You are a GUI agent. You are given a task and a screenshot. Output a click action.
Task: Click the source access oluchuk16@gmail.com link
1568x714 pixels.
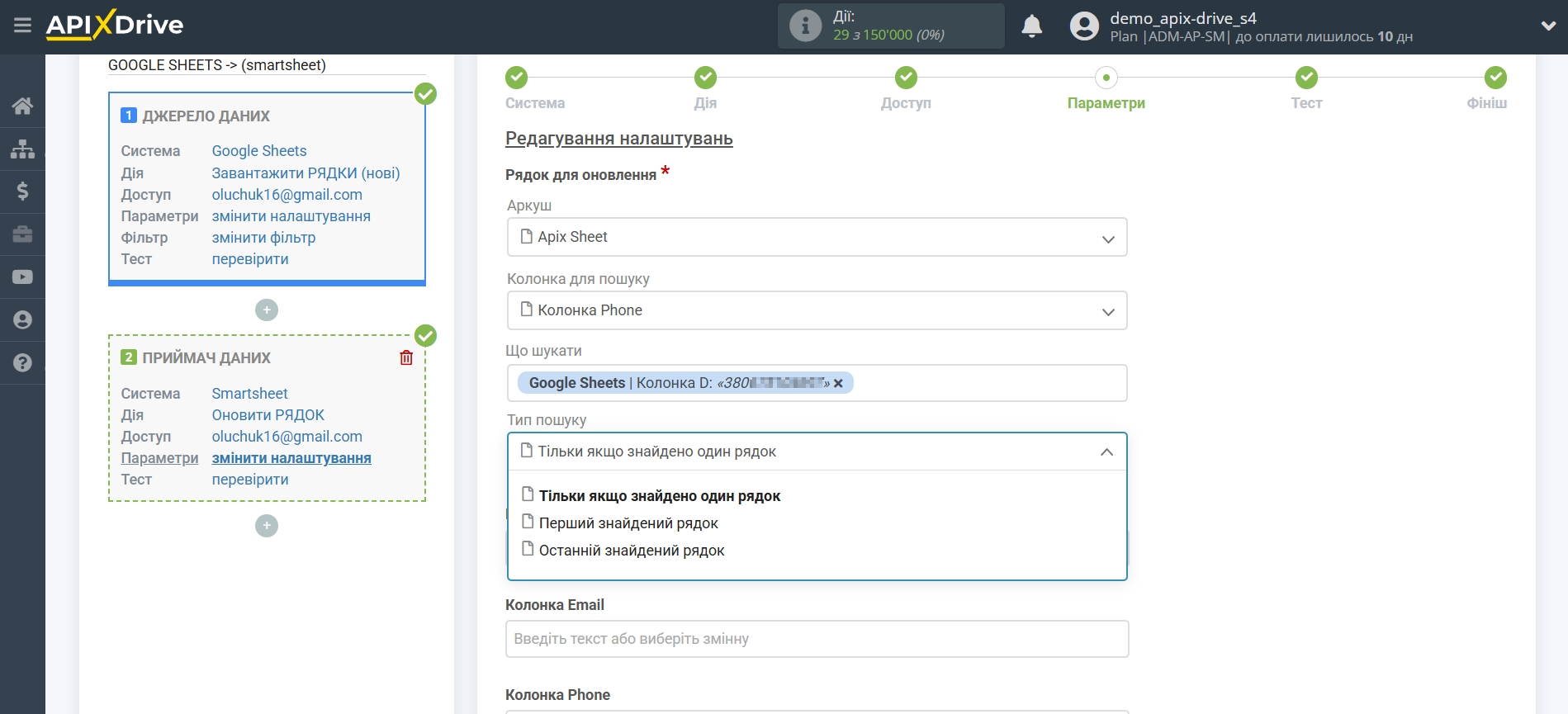287,195
